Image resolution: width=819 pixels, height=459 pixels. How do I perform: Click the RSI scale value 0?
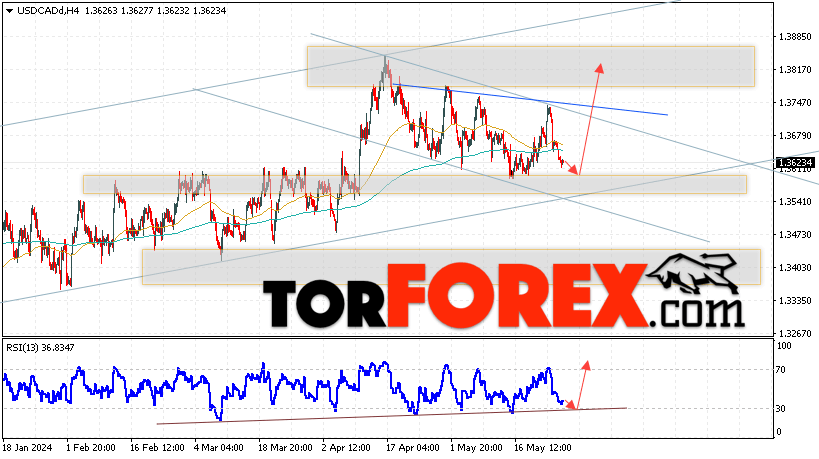pos(779,431)
